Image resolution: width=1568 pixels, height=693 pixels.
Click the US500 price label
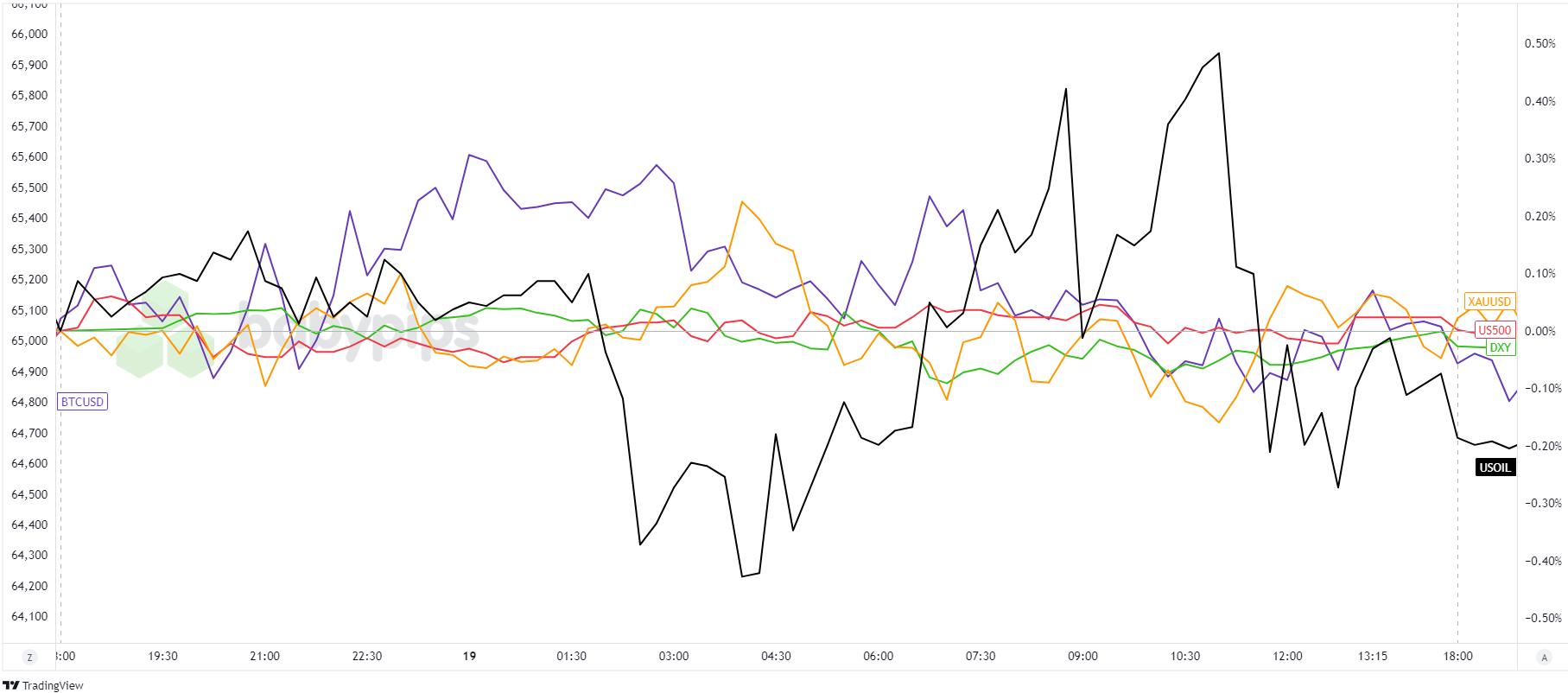point(1495,330)
